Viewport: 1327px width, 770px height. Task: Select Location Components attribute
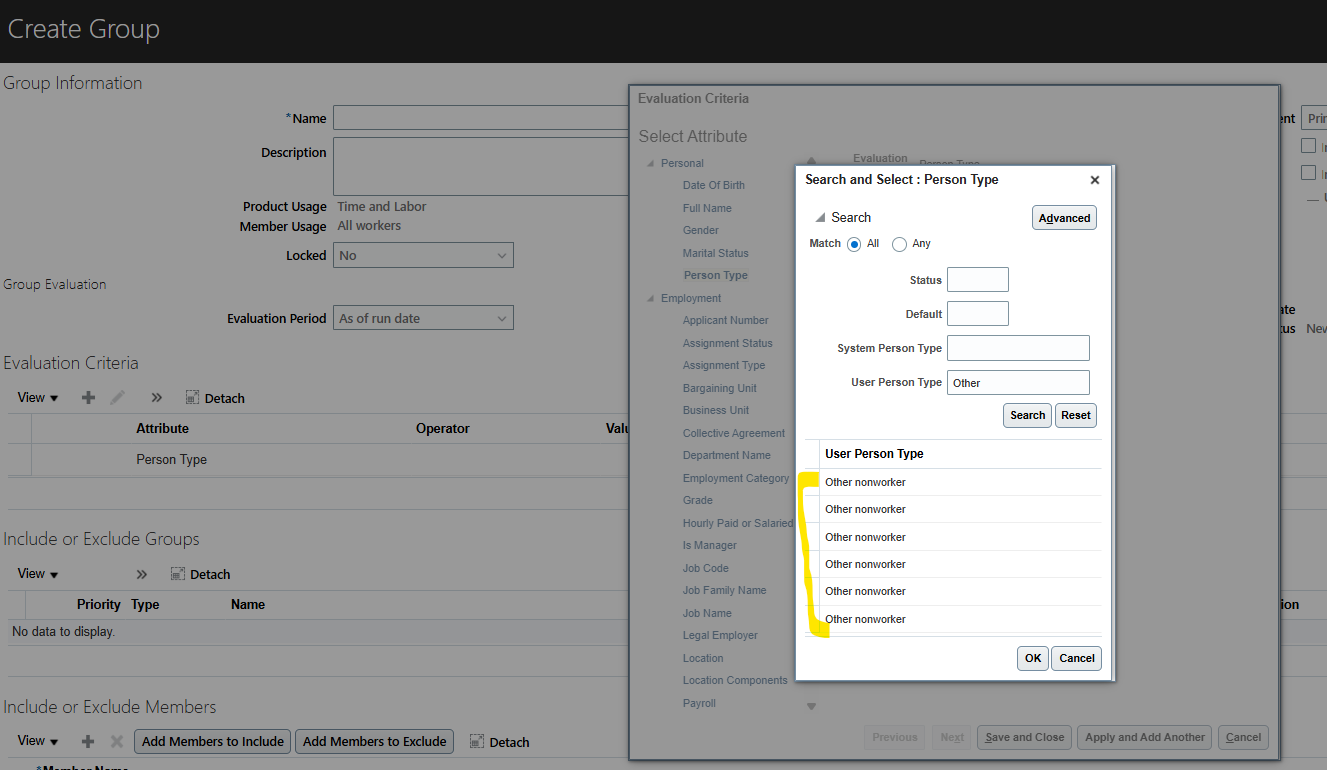click(735, 680)
